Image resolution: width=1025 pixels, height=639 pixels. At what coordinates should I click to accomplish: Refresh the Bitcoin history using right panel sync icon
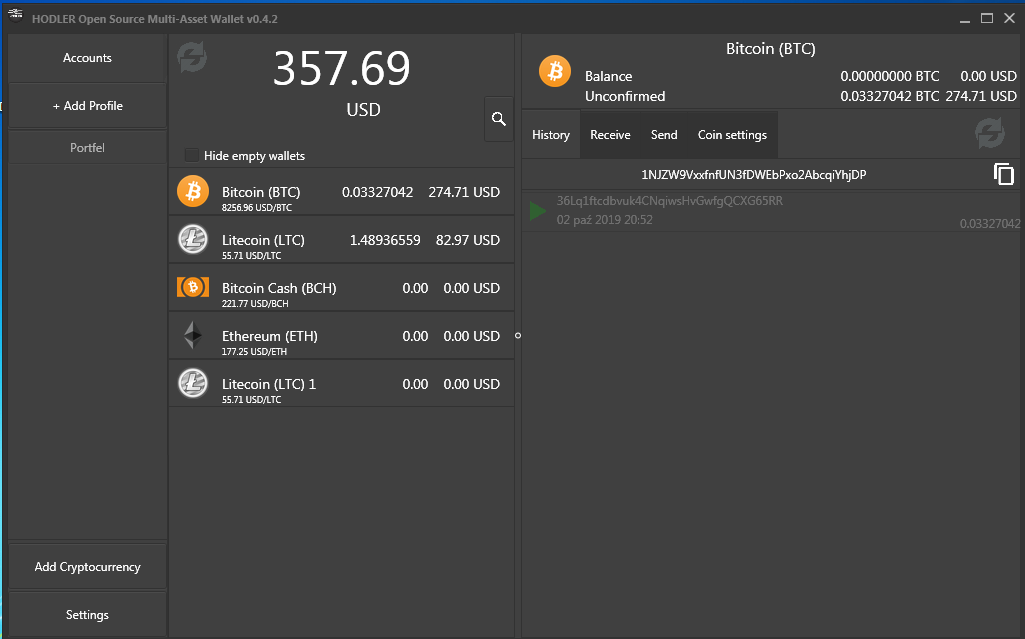click(990, 133)
